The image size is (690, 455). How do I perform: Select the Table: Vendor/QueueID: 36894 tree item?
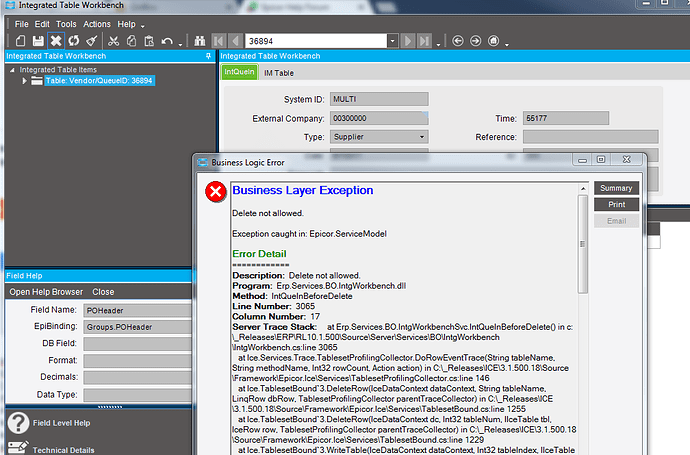pos(99,81)
